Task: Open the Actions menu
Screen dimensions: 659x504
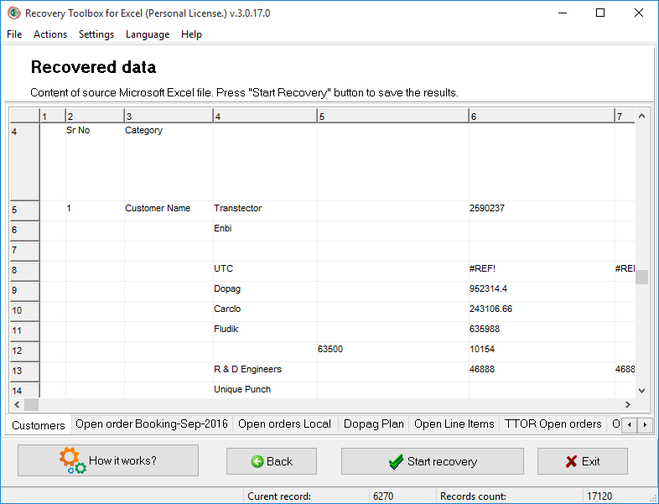Action: click(50, 34)
